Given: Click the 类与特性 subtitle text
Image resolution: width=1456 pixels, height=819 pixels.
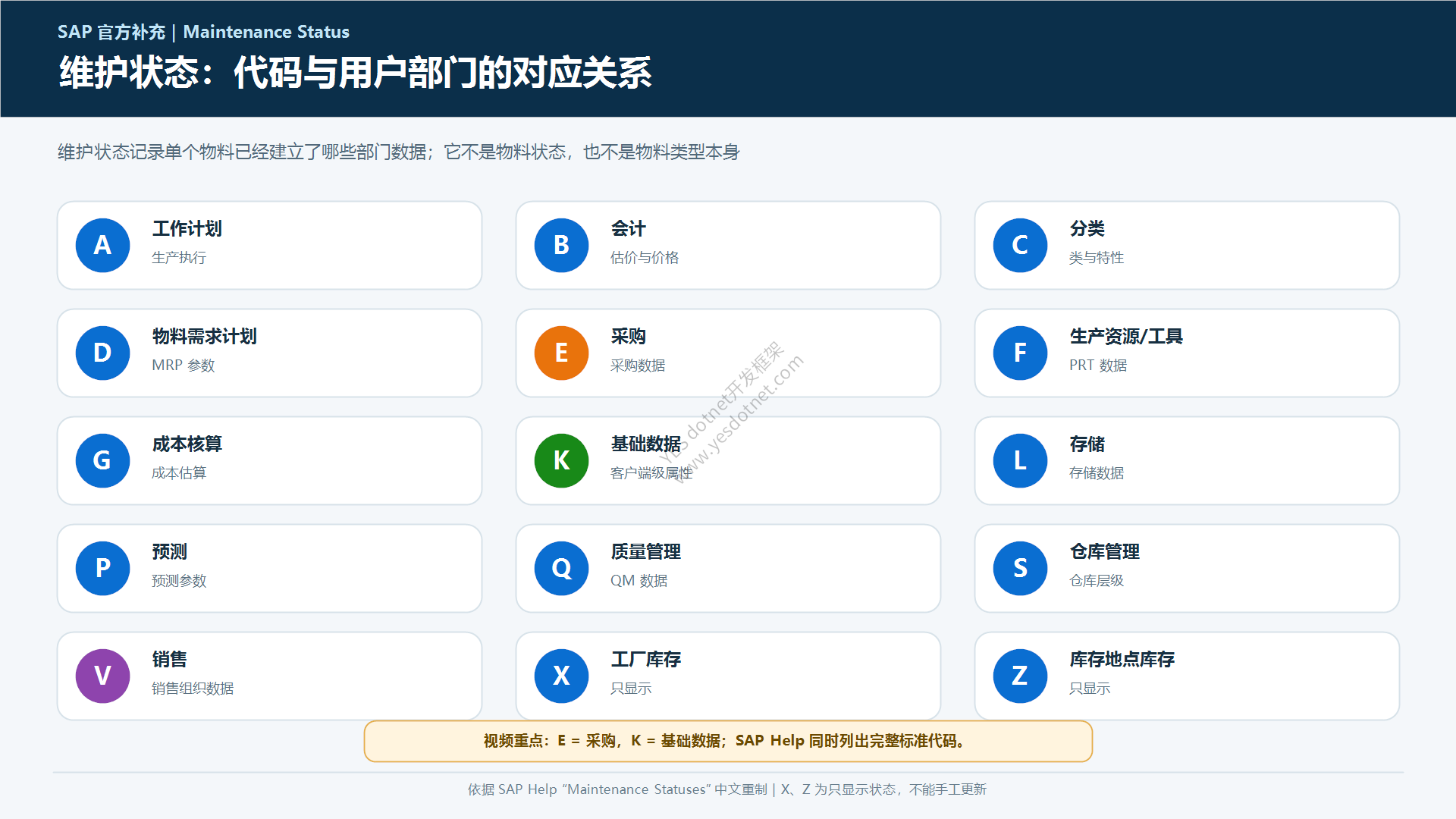Looking at the screenshot, I should (x=1097, y=258).
